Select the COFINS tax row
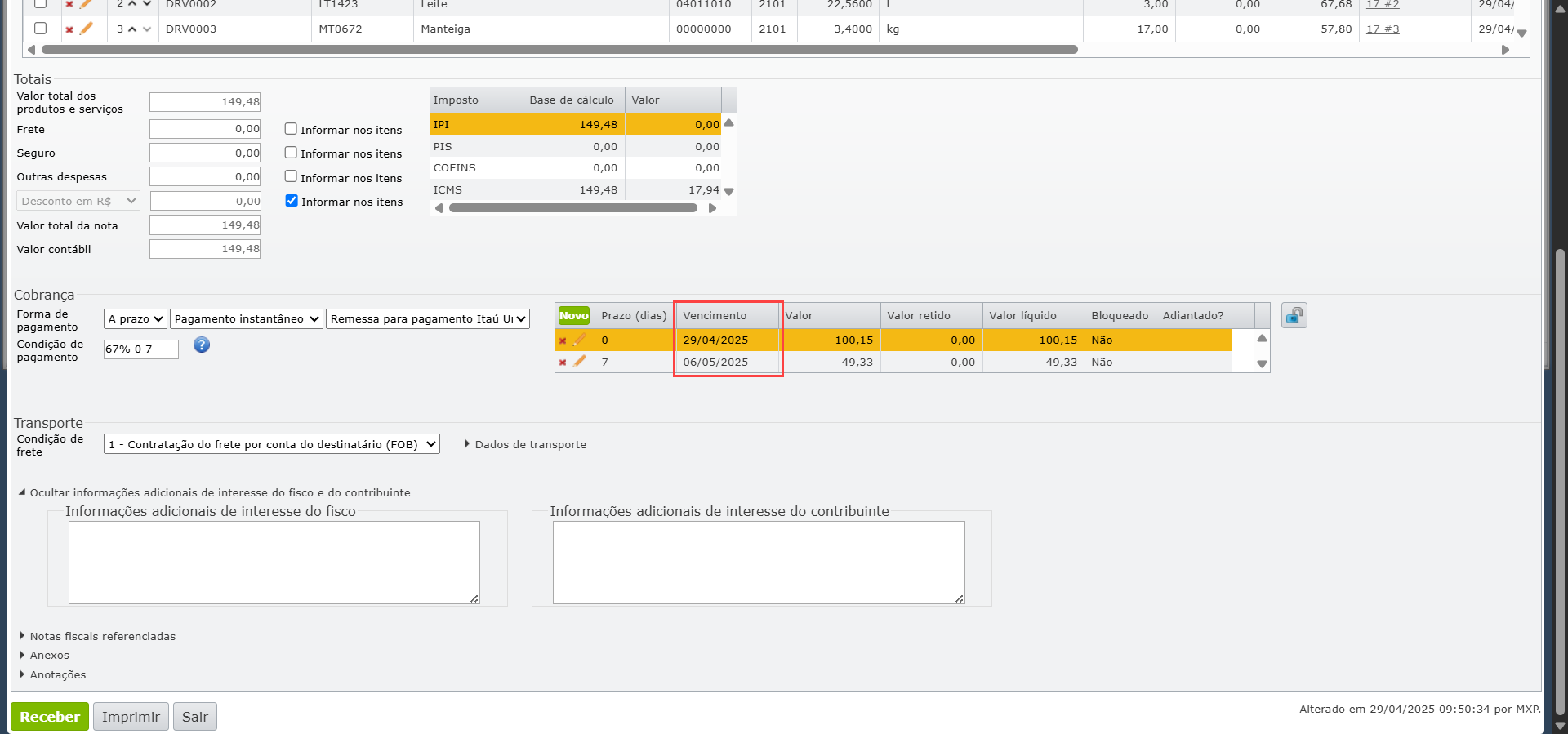1568x734 pixels. 577,168
